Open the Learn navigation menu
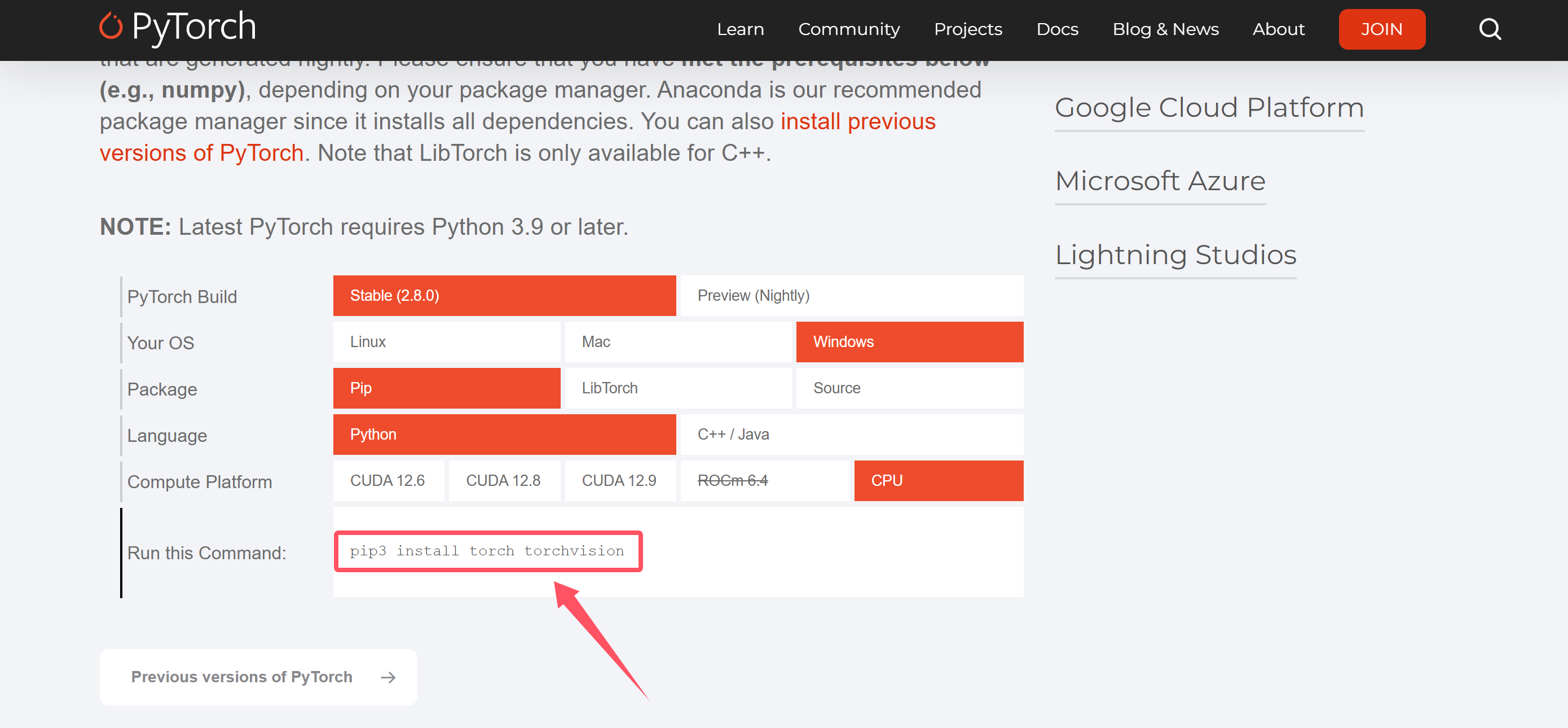Image resolution: width=1568 pixels, height=728 pixels. tap(739, 29)
